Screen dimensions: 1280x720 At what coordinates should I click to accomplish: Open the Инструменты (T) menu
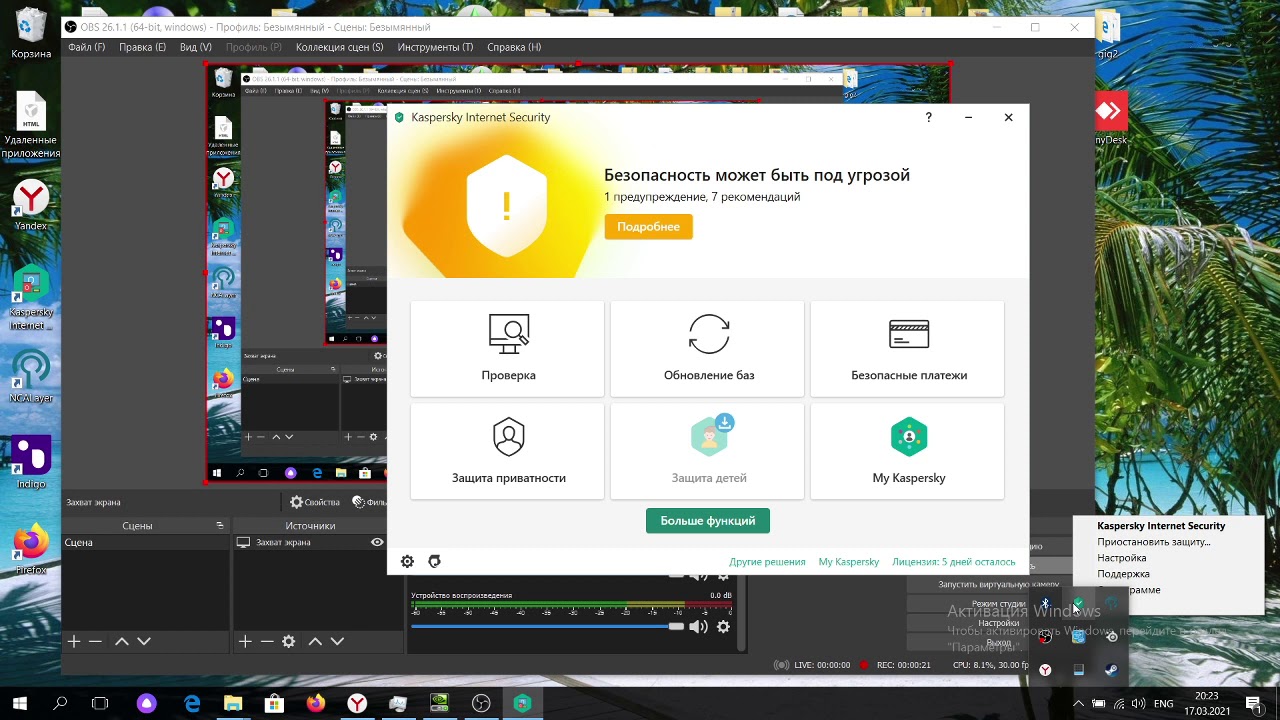(435, 47)
